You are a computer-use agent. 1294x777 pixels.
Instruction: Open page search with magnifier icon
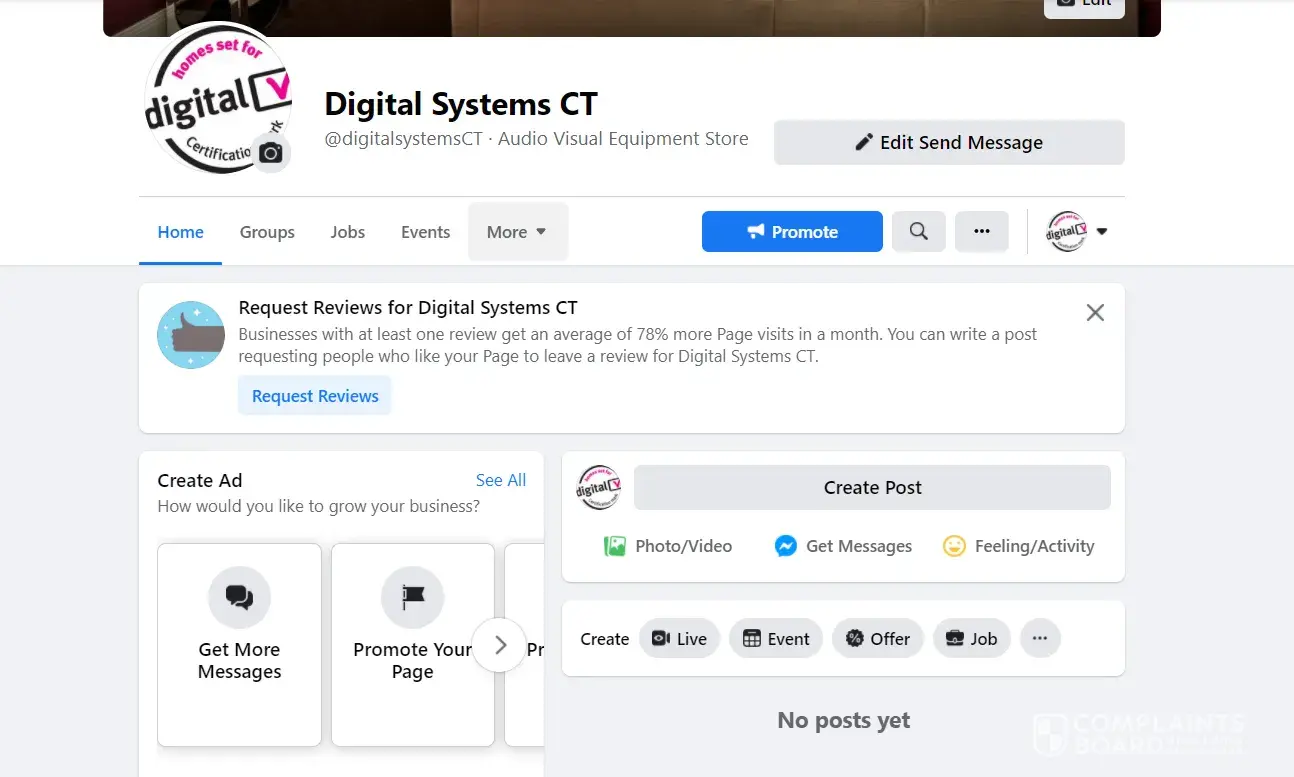(x=918, y=232)
